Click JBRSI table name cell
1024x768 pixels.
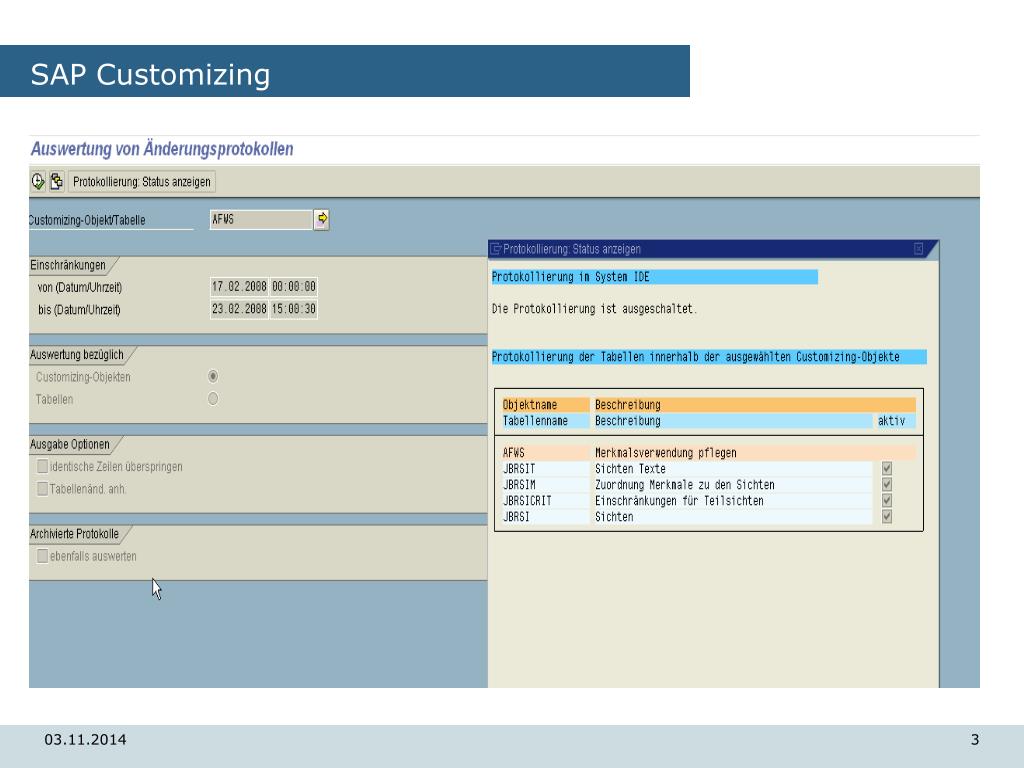(x=545, y=517)
